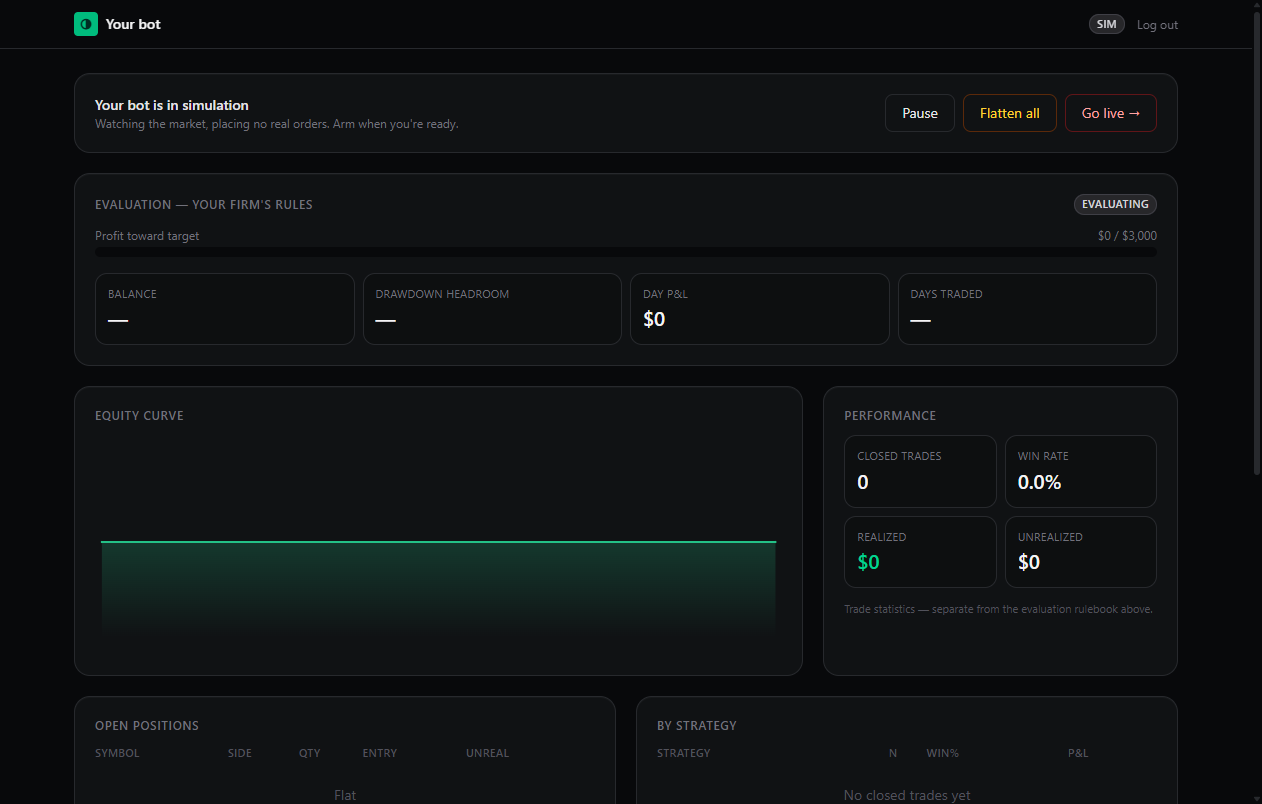Click the Symbol column header

(x=117, y=753)
